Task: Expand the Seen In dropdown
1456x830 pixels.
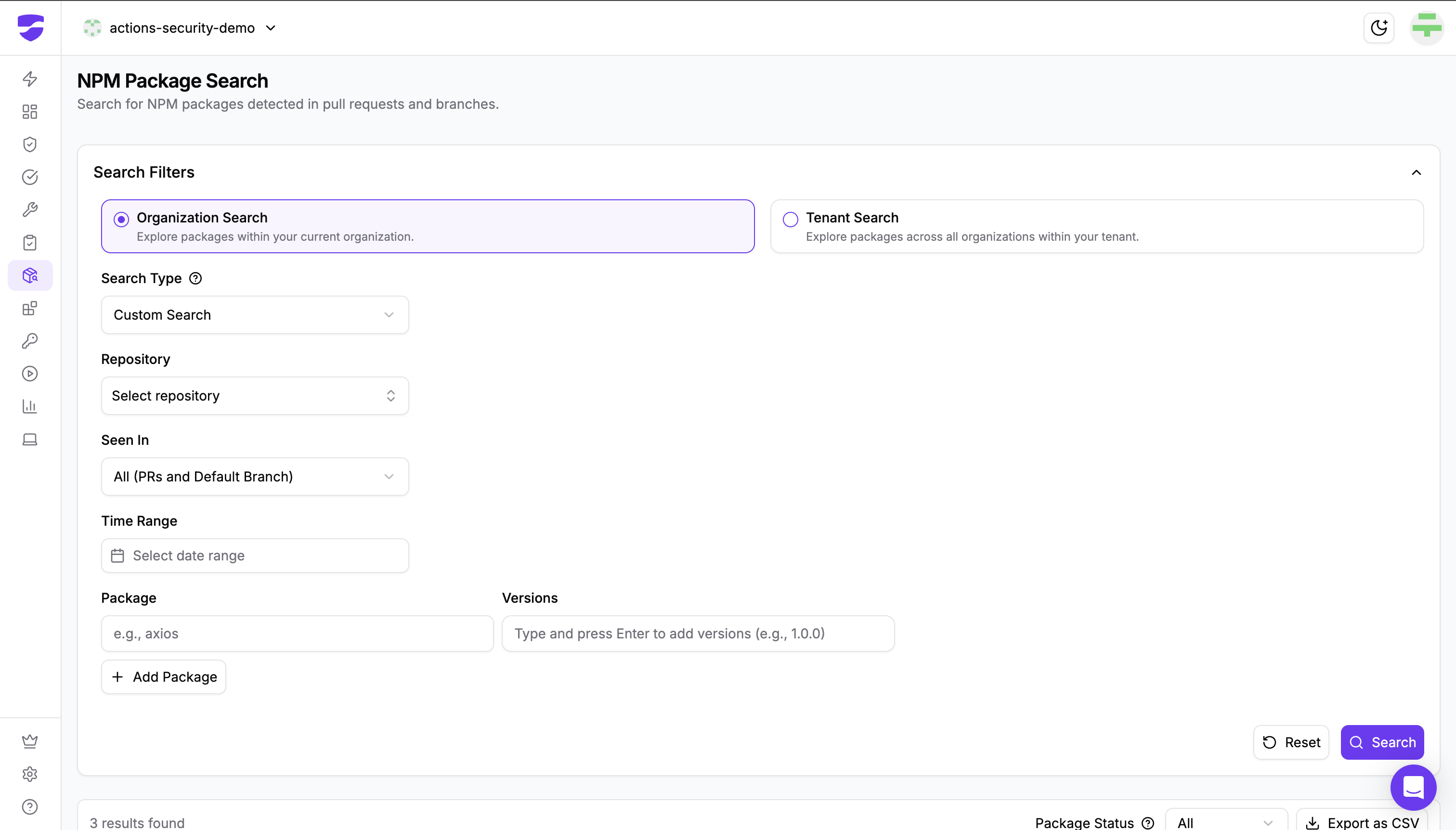Action: [255, 477]
